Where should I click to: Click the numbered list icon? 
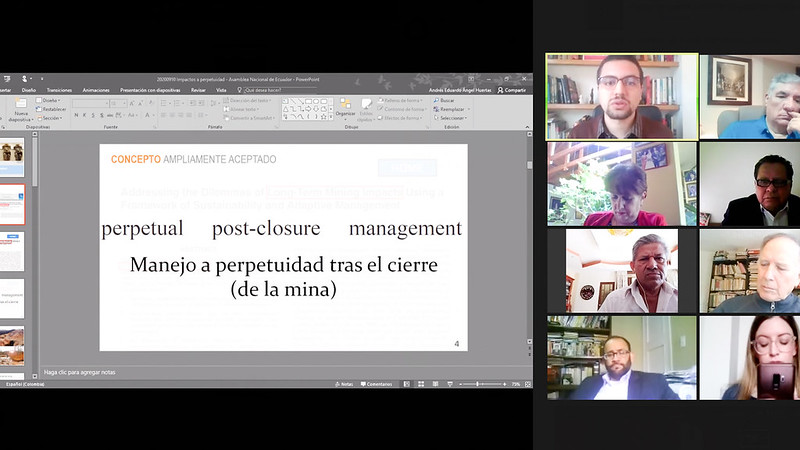[x=178, y=103]
